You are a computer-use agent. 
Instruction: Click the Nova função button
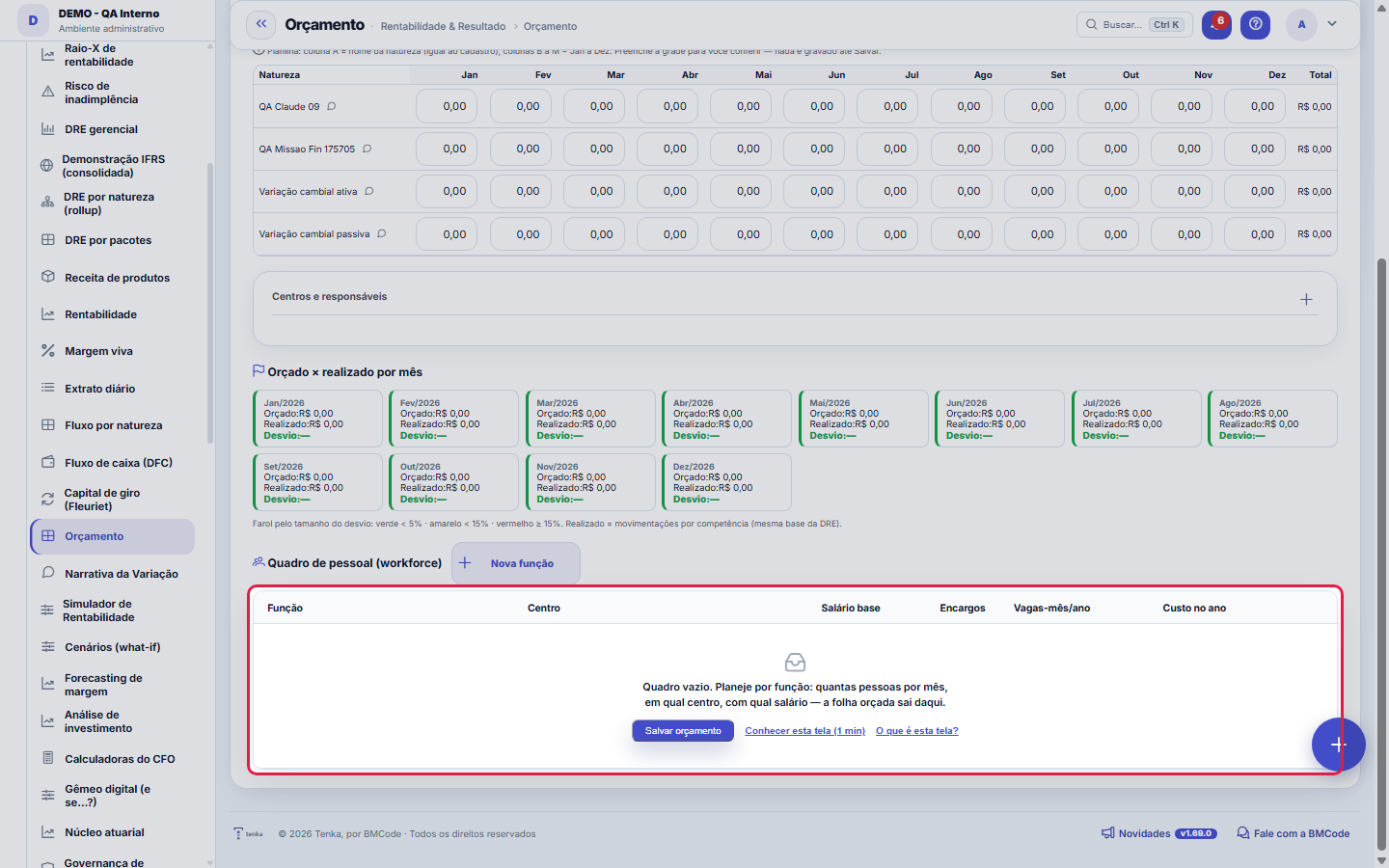coord(516,563)
